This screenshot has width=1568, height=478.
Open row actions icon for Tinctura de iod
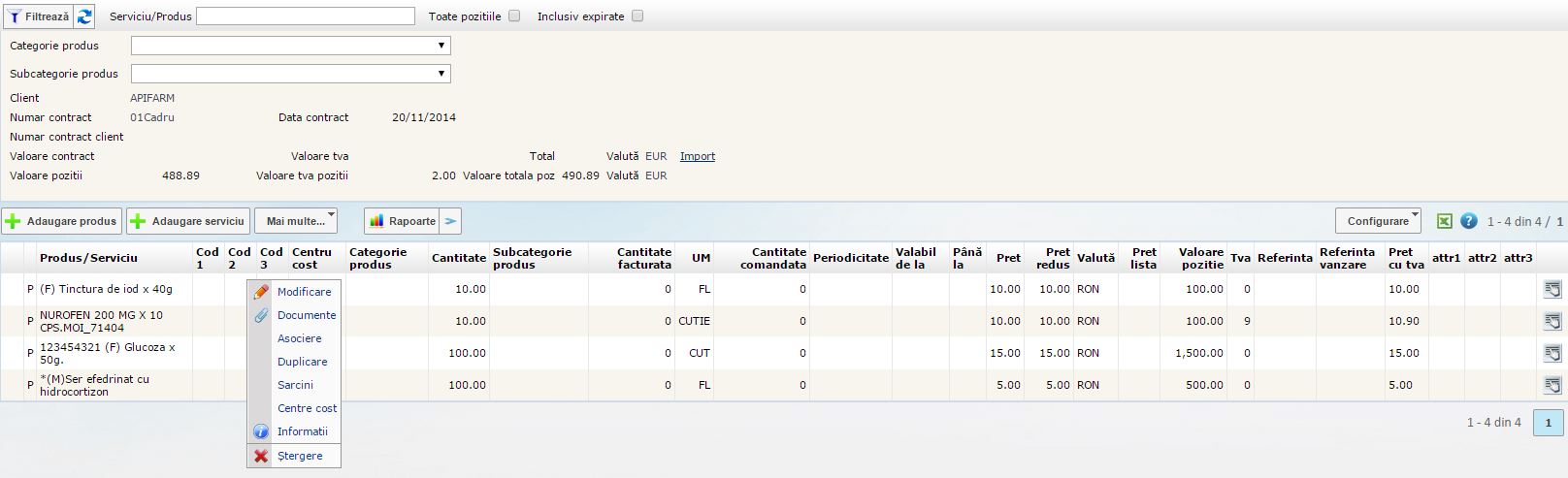click(1552, 289)
